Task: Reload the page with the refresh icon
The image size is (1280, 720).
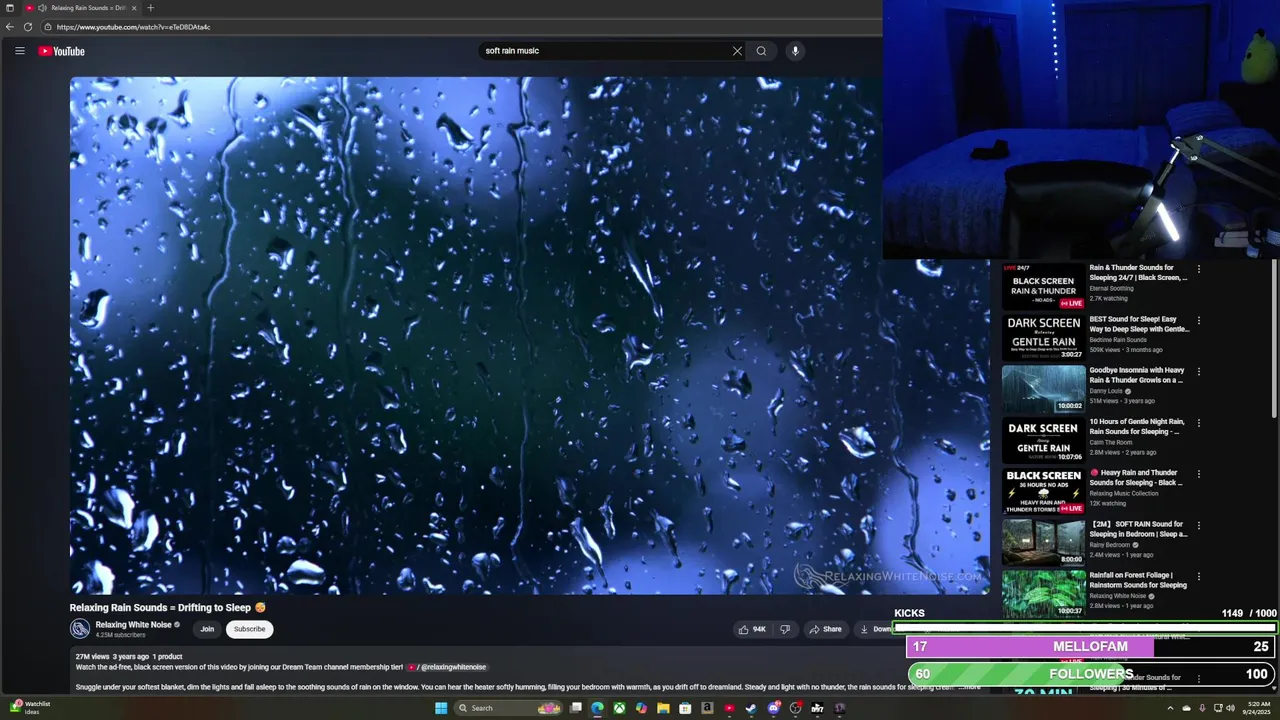Action: point(28,27)
